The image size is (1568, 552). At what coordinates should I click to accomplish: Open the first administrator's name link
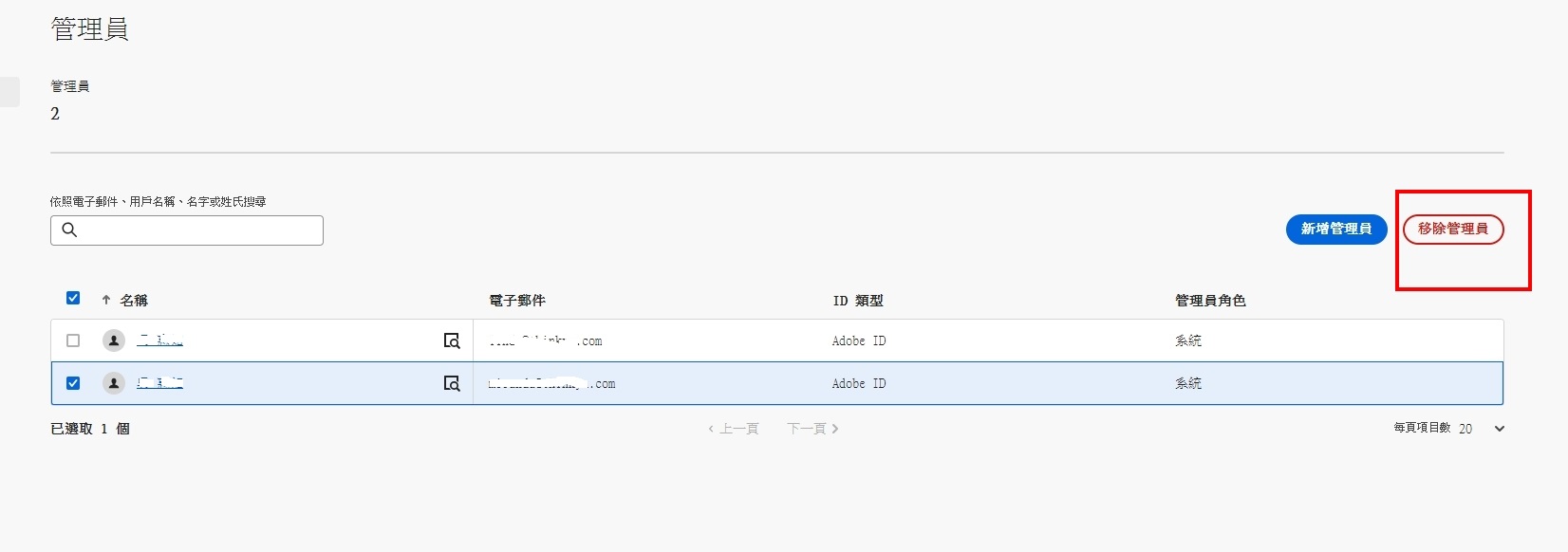click(159, 340)
